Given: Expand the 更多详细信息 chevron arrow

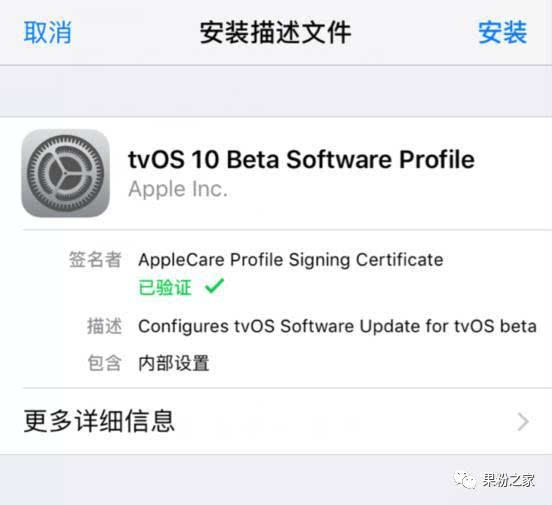Looking at the screenshot, I should pyautogui.click(x=523, y=422).
